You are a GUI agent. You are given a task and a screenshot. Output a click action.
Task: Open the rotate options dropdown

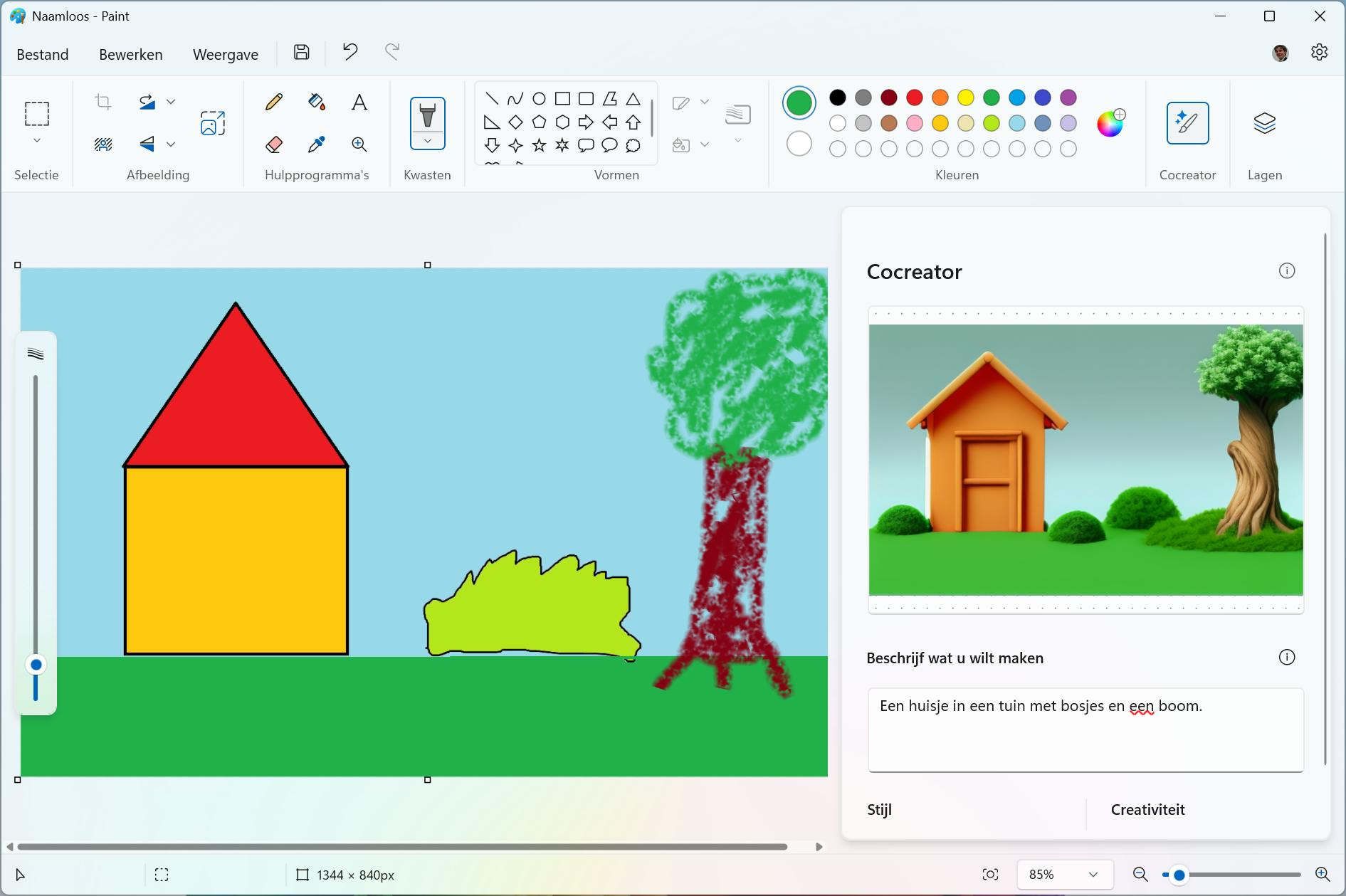[169, 102]
